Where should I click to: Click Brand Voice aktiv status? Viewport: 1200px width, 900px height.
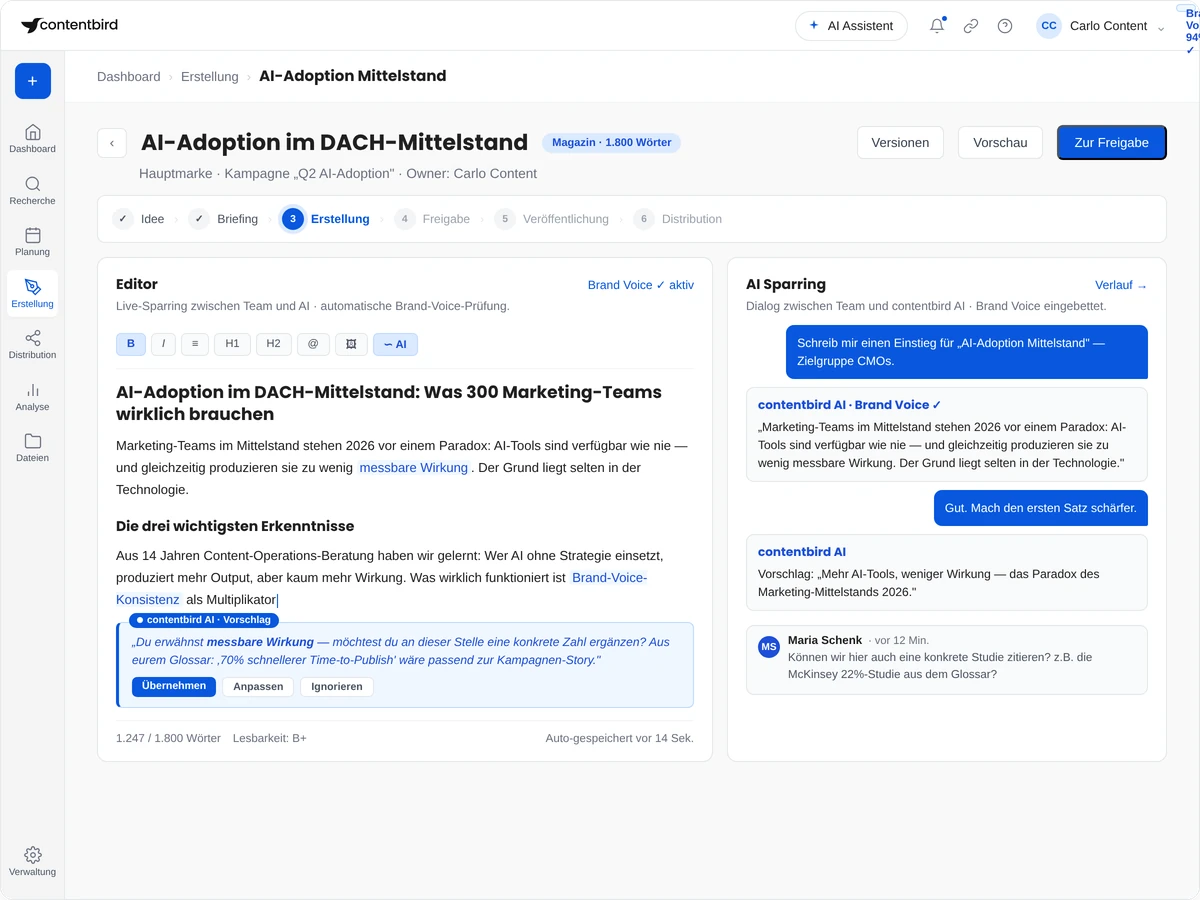click(x=641, y=285)
